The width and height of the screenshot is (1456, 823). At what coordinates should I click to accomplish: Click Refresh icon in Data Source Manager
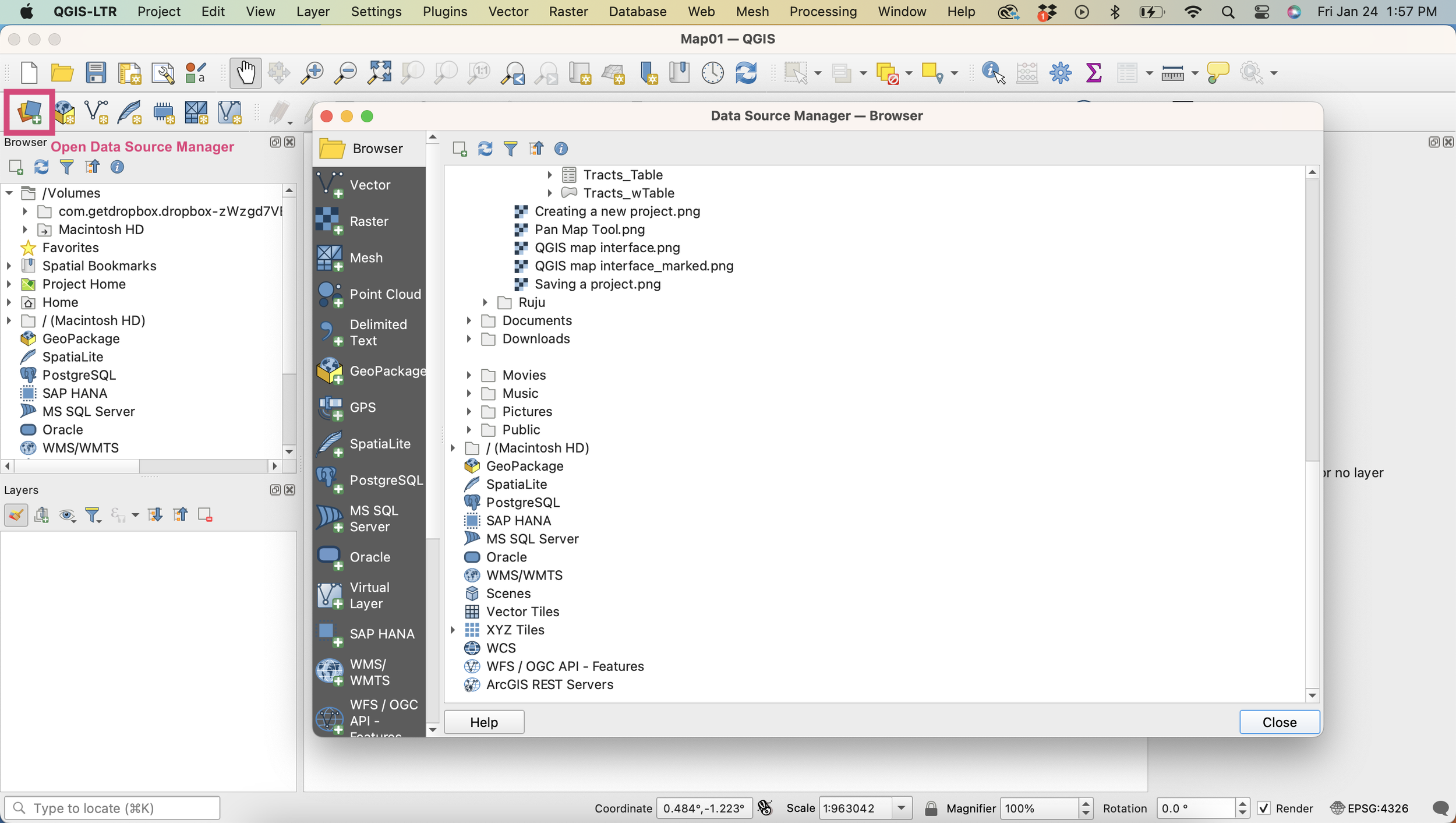click(x=485, y=149)
